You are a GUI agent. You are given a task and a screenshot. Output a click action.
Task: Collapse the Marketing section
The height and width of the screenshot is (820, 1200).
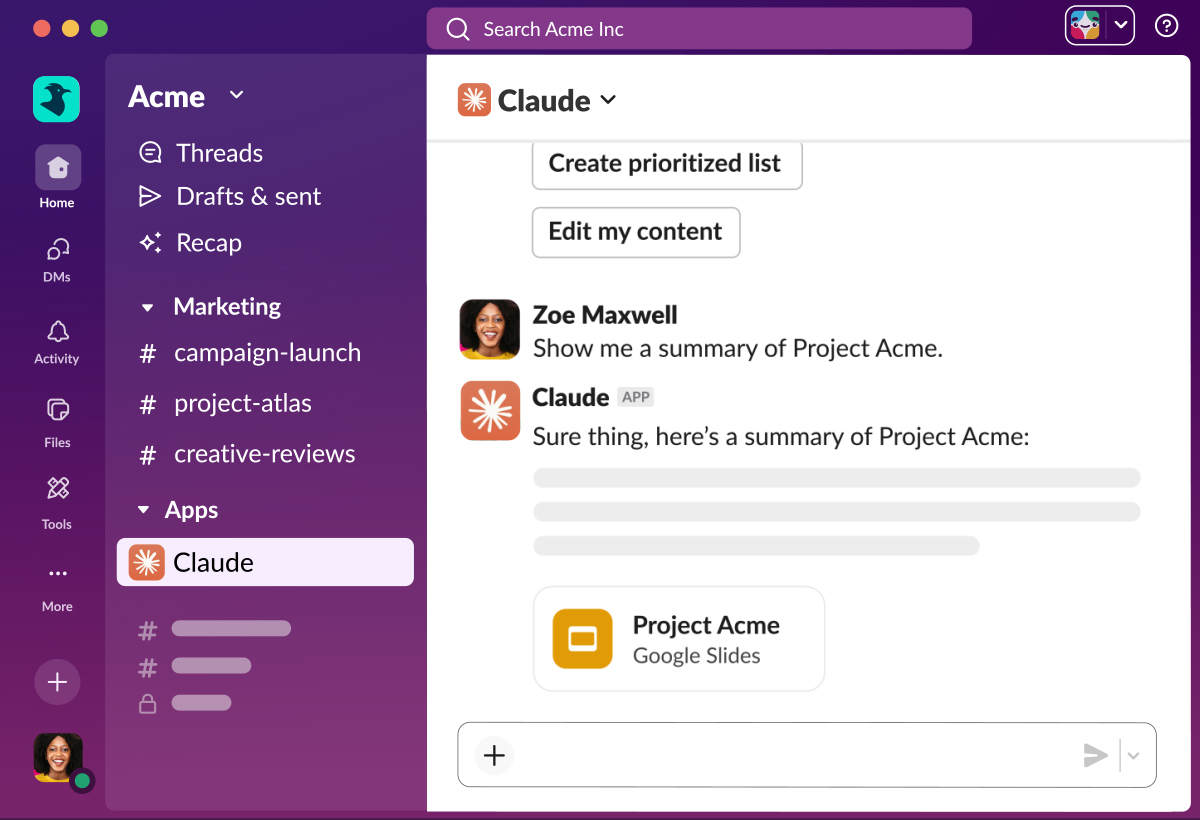(148, 308)
